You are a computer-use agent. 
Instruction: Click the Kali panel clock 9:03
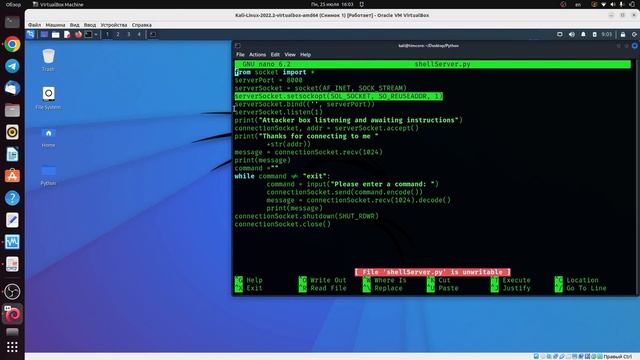[607, 35]
